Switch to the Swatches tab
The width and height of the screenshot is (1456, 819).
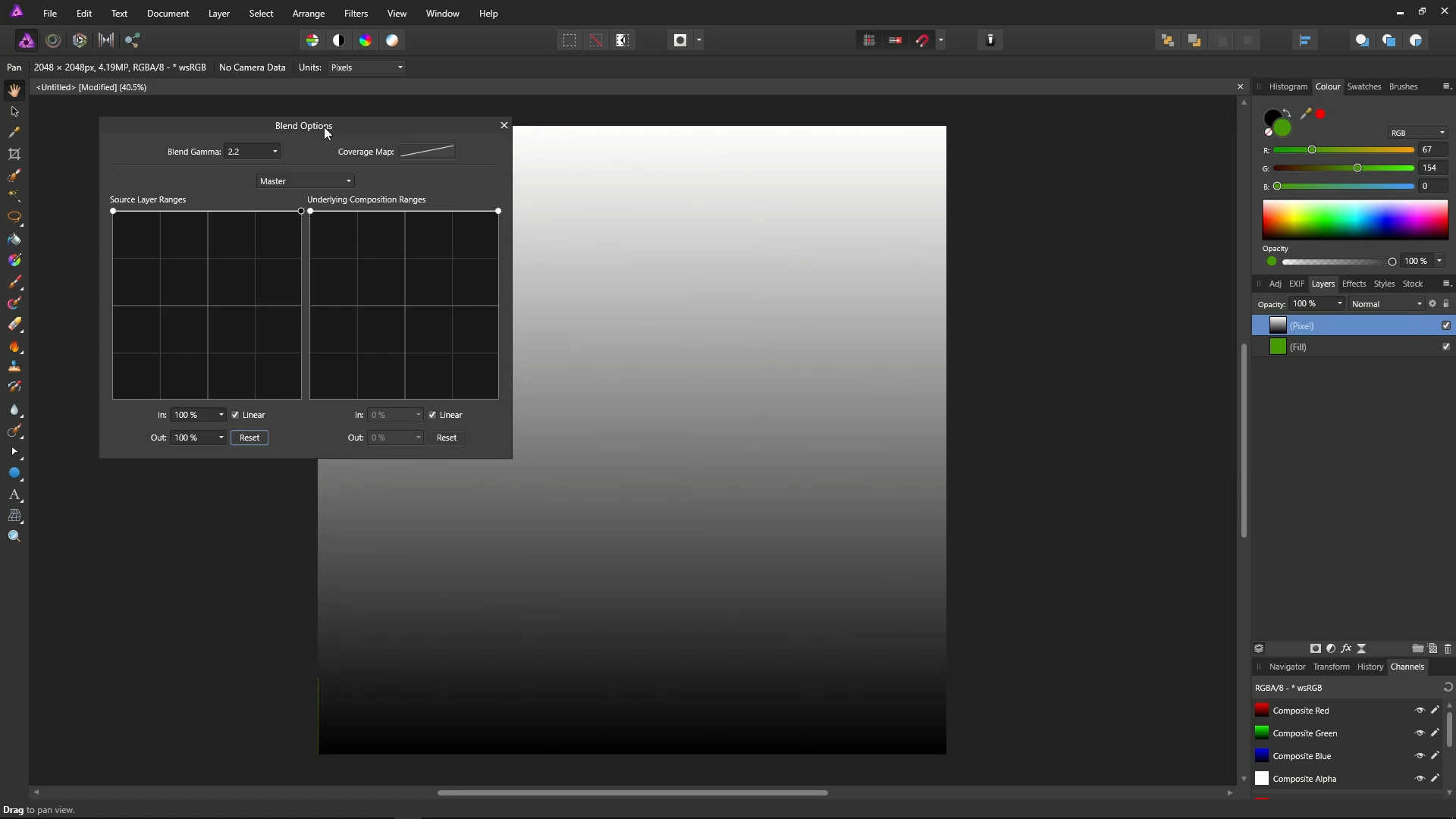coord(1363,86)
